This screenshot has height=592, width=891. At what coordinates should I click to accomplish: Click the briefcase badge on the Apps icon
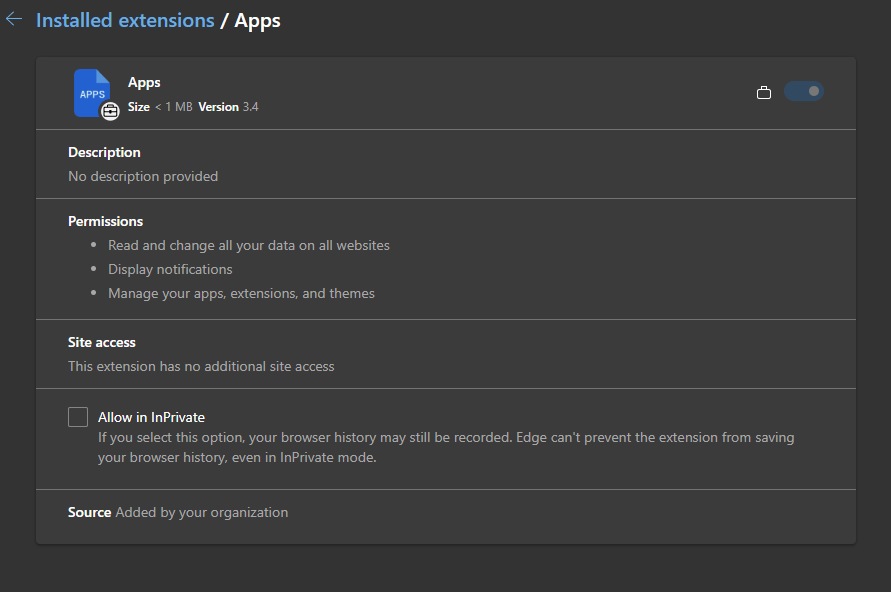[x=110, y=111]
